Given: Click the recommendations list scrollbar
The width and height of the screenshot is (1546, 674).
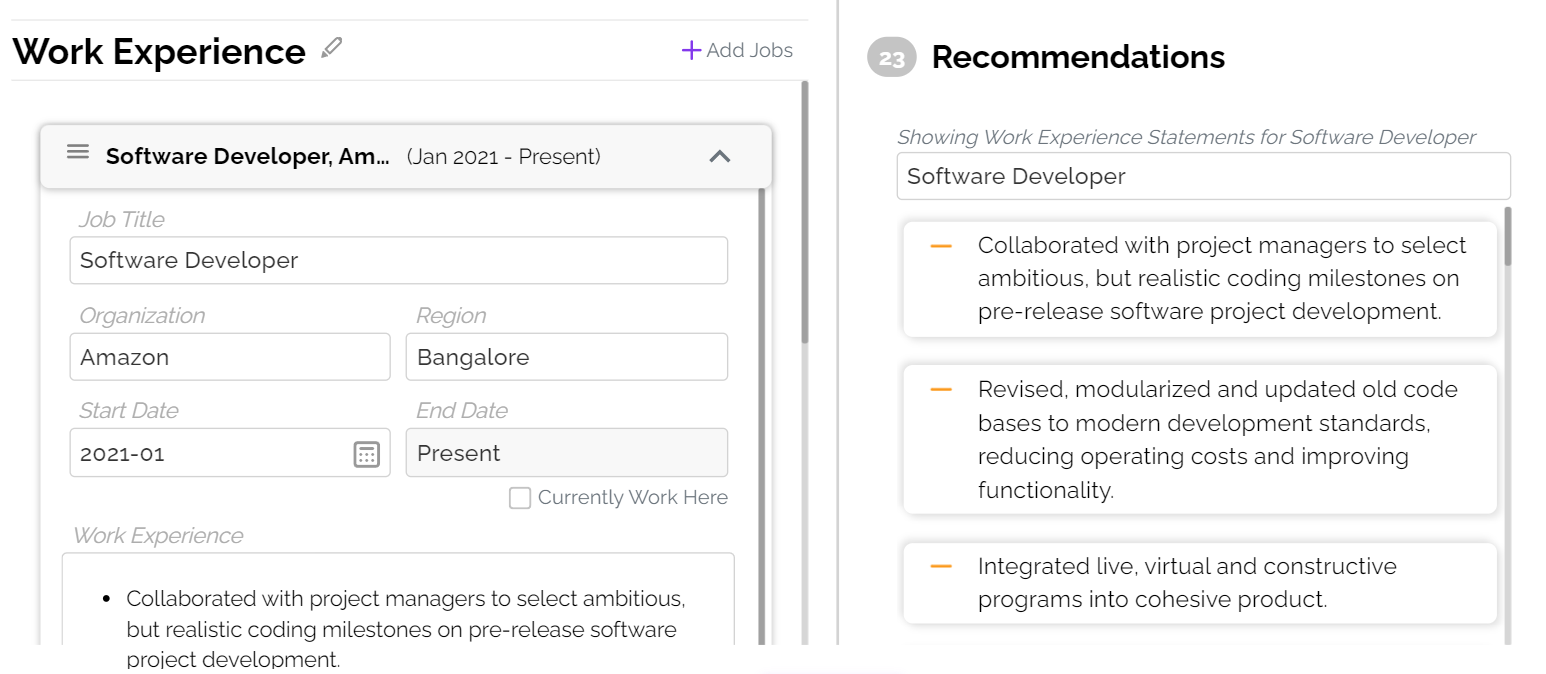Looking at the screenshot, I should pyautogui.click(x=1508, y=238).
